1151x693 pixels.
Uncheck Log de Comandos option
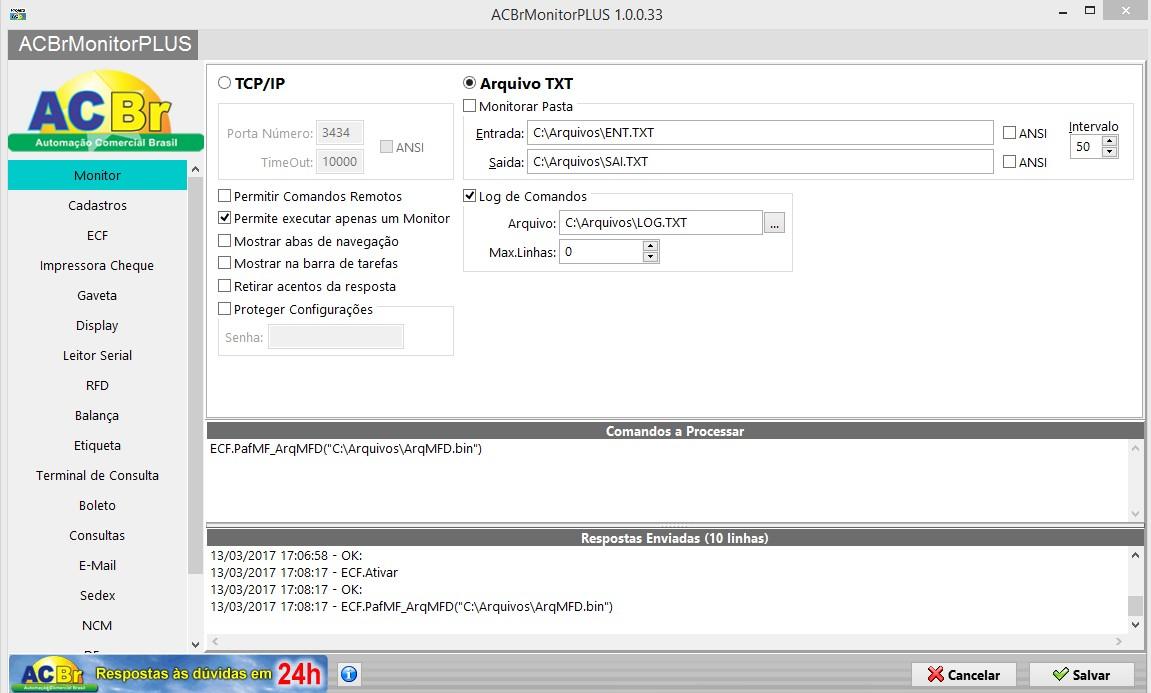pyautogui.click(x=470, y=196)
